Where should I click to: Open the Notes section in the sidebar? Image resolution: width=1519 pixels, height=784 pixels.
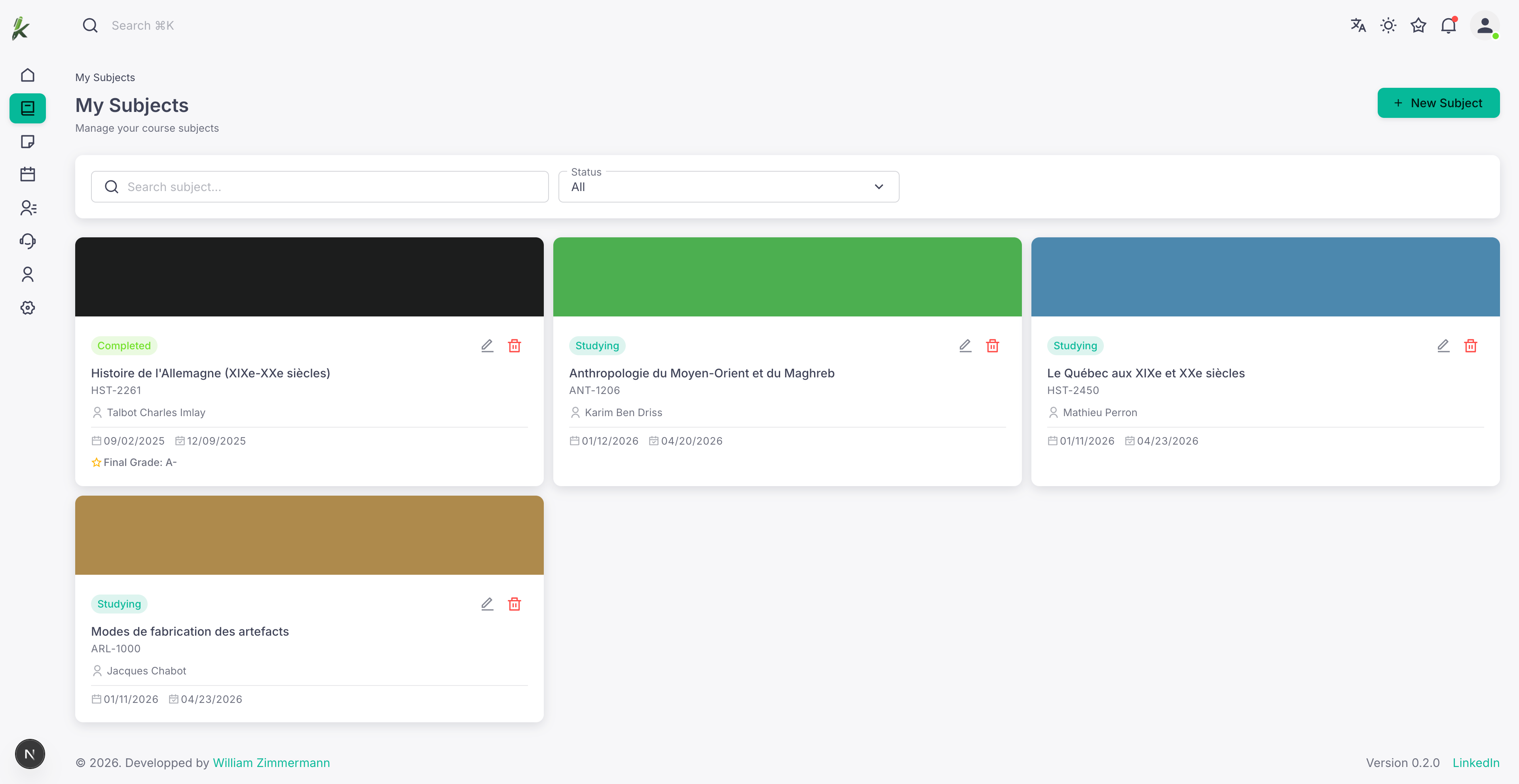pyautogui.click(x=28, y=142)
